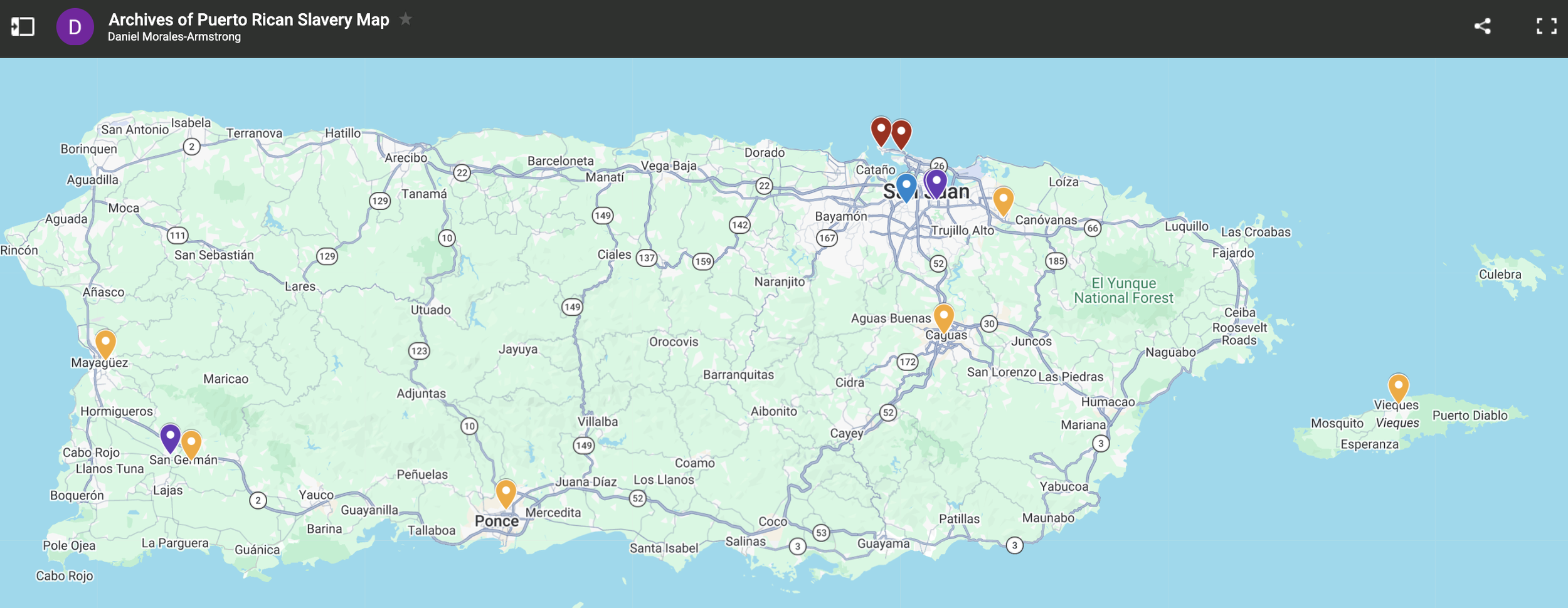Click the purple D account avatar

[75, 27]
